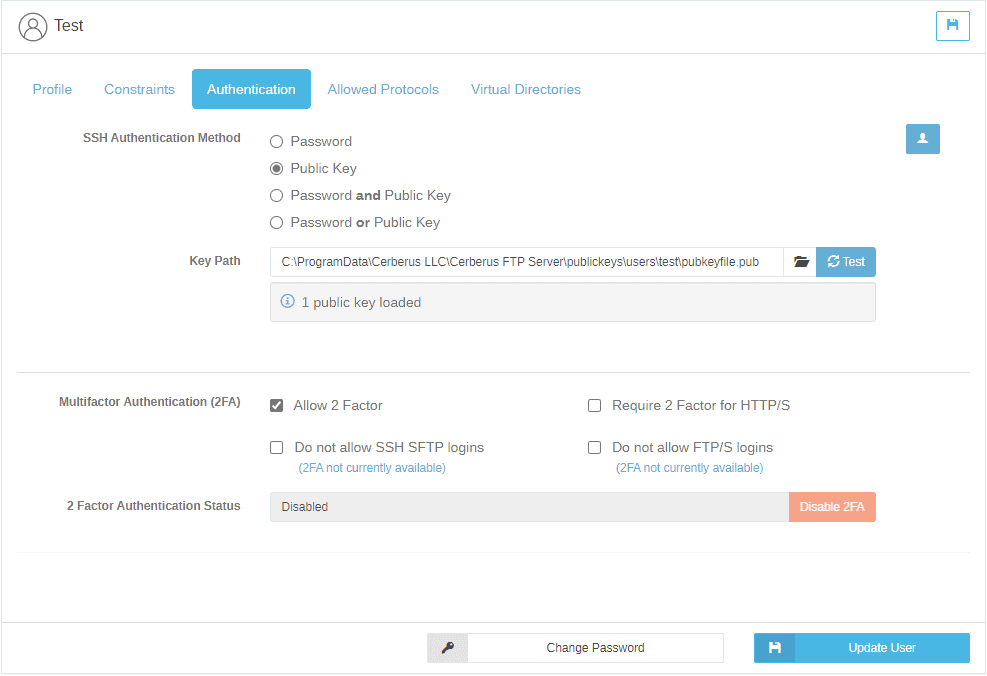Click the floppy disk icon on Update User
The height and width of the screenshot is (676, 987).
(774, 648)
